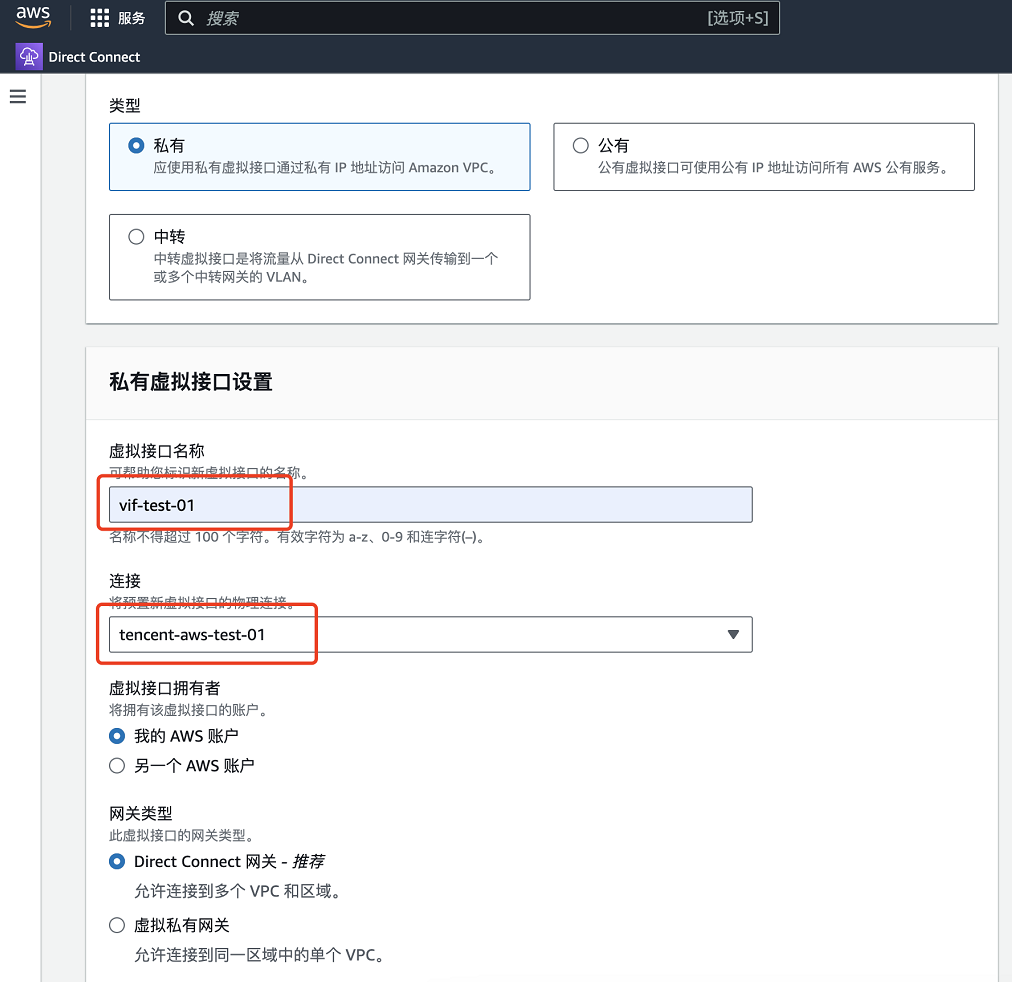Select Direct Connect 网关 gateway type

click(x=117, y=862)
